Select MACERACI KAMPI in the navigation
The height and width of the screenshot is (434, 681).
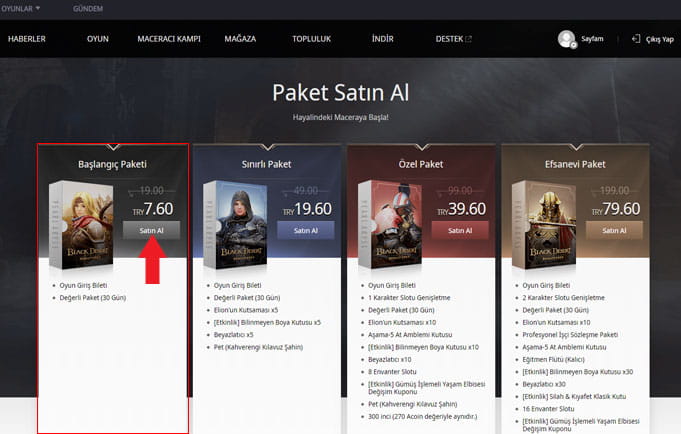[x=169, y=39]
